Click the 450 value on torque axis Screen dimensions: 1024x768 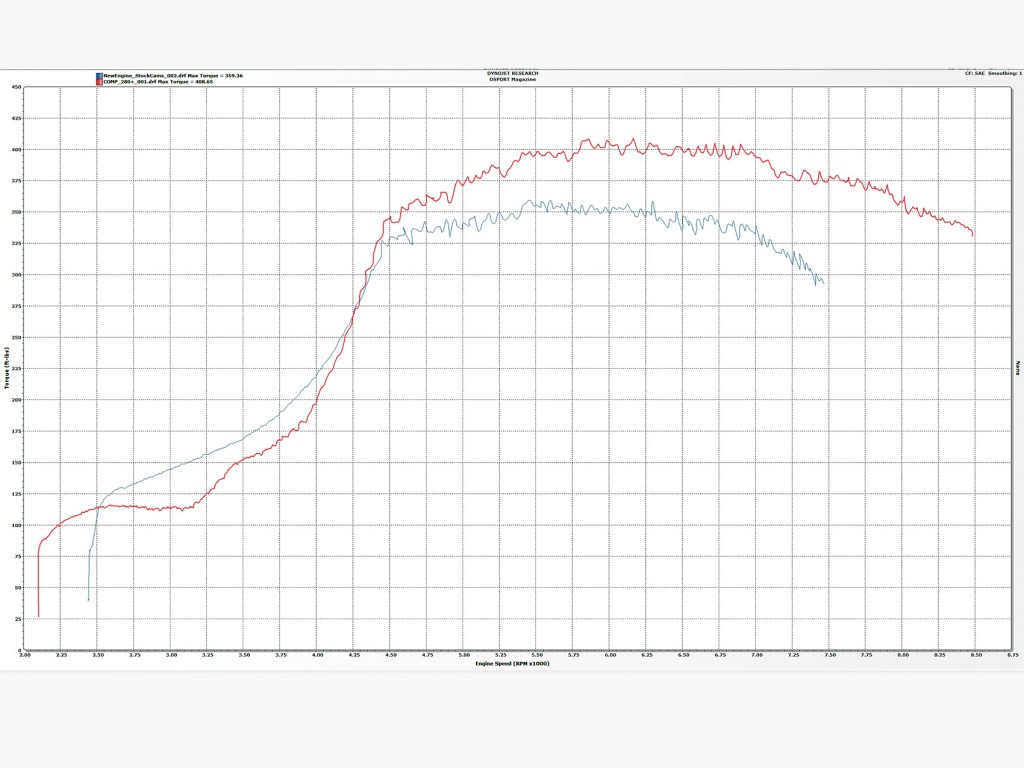coord(17,87)
